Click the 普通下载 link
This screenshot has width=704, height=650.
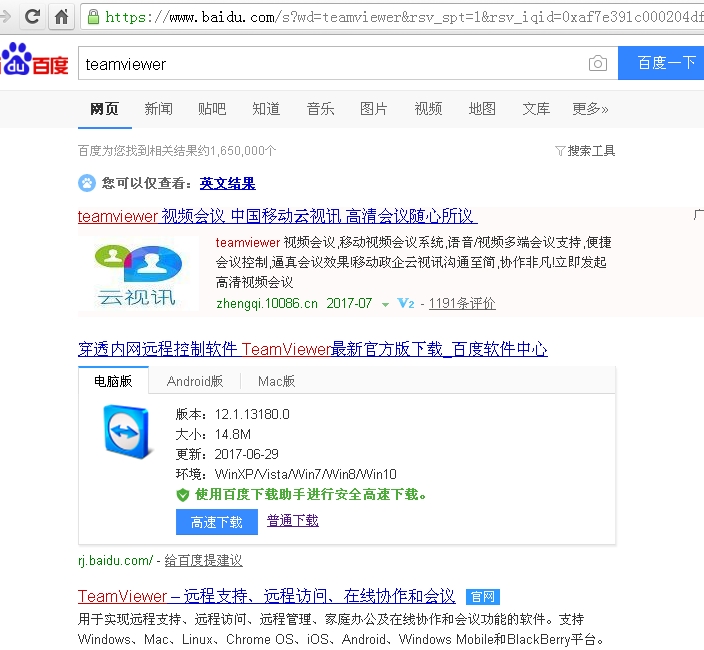(x=293, y=521)
